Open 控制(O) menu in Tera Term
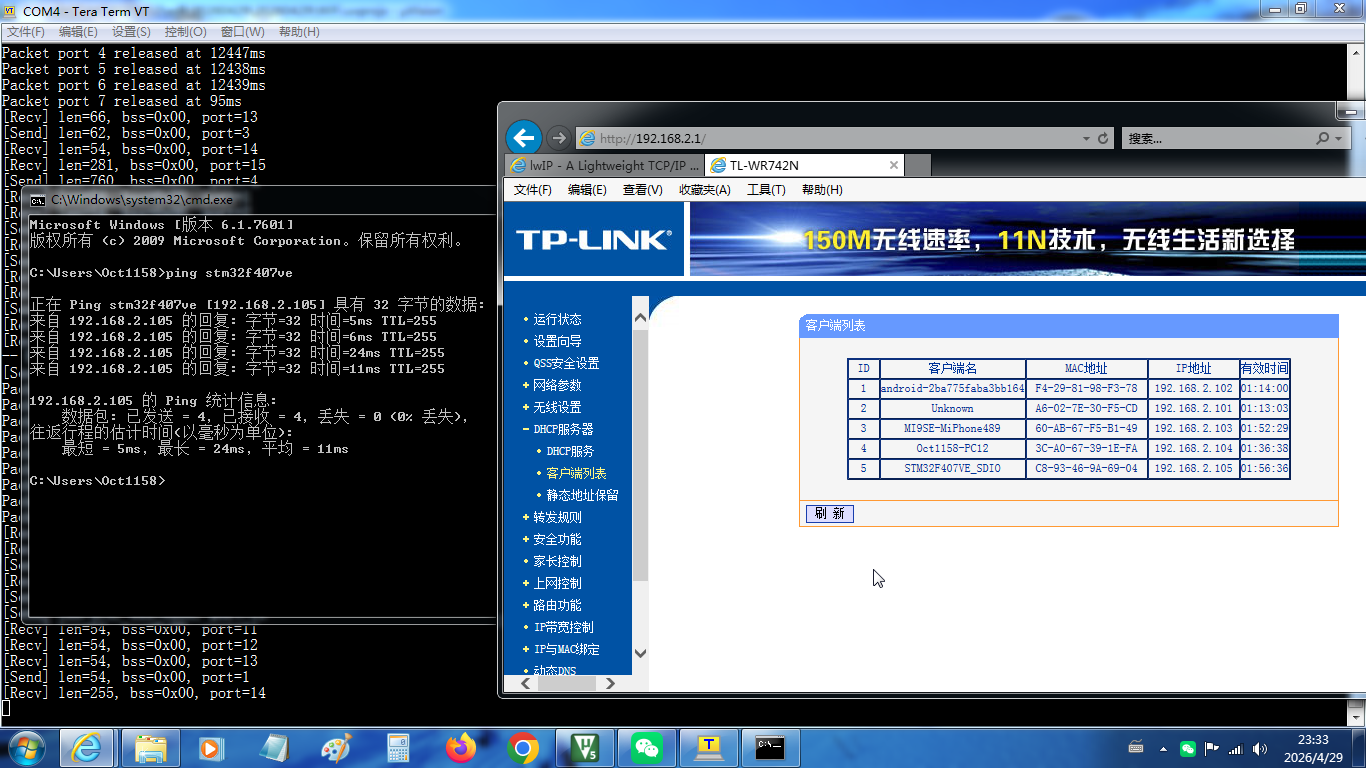The width and height of the screenshot is (1366, 768). tap(185, 32)
